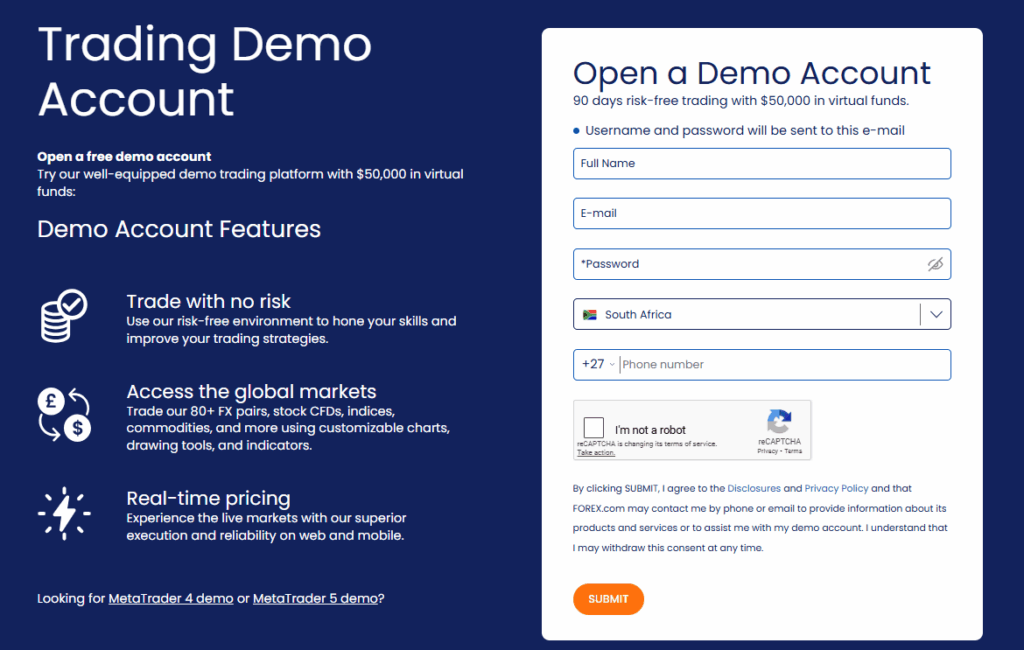
Task: Click inside the Full Name field
Action: [762, 163]
